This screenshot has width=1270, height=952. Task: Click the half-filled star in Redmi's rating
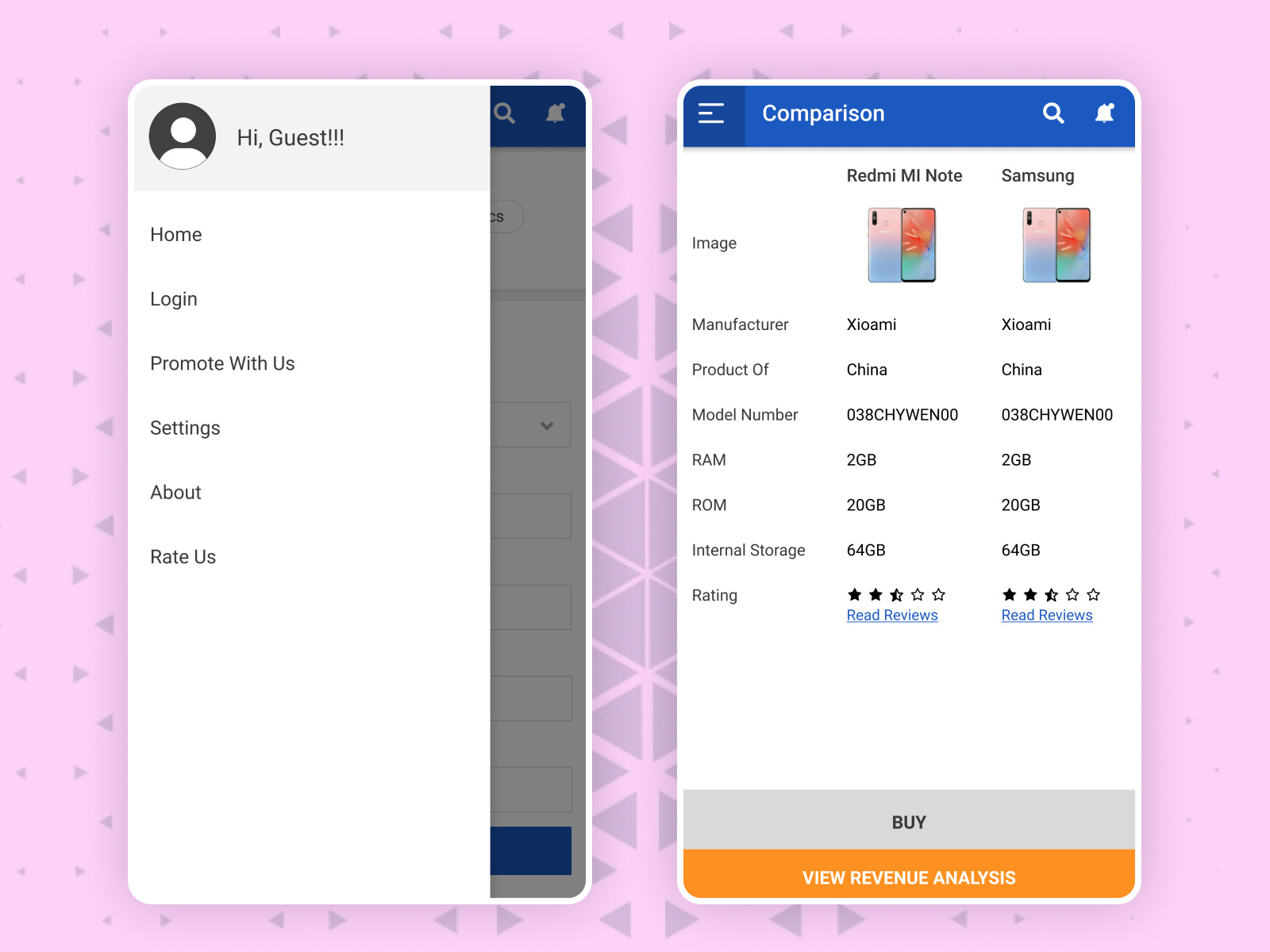[x=896, y=593]
